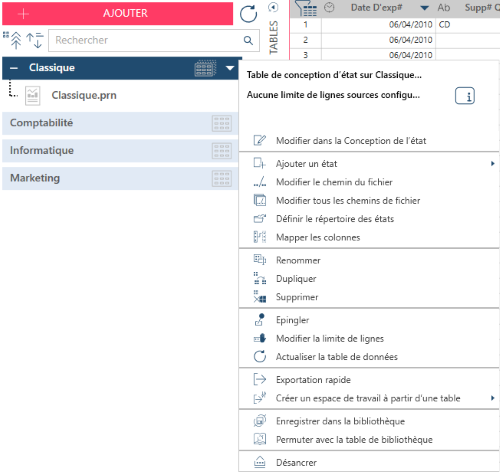Click the collapse all tables icon

pos(12,40)
